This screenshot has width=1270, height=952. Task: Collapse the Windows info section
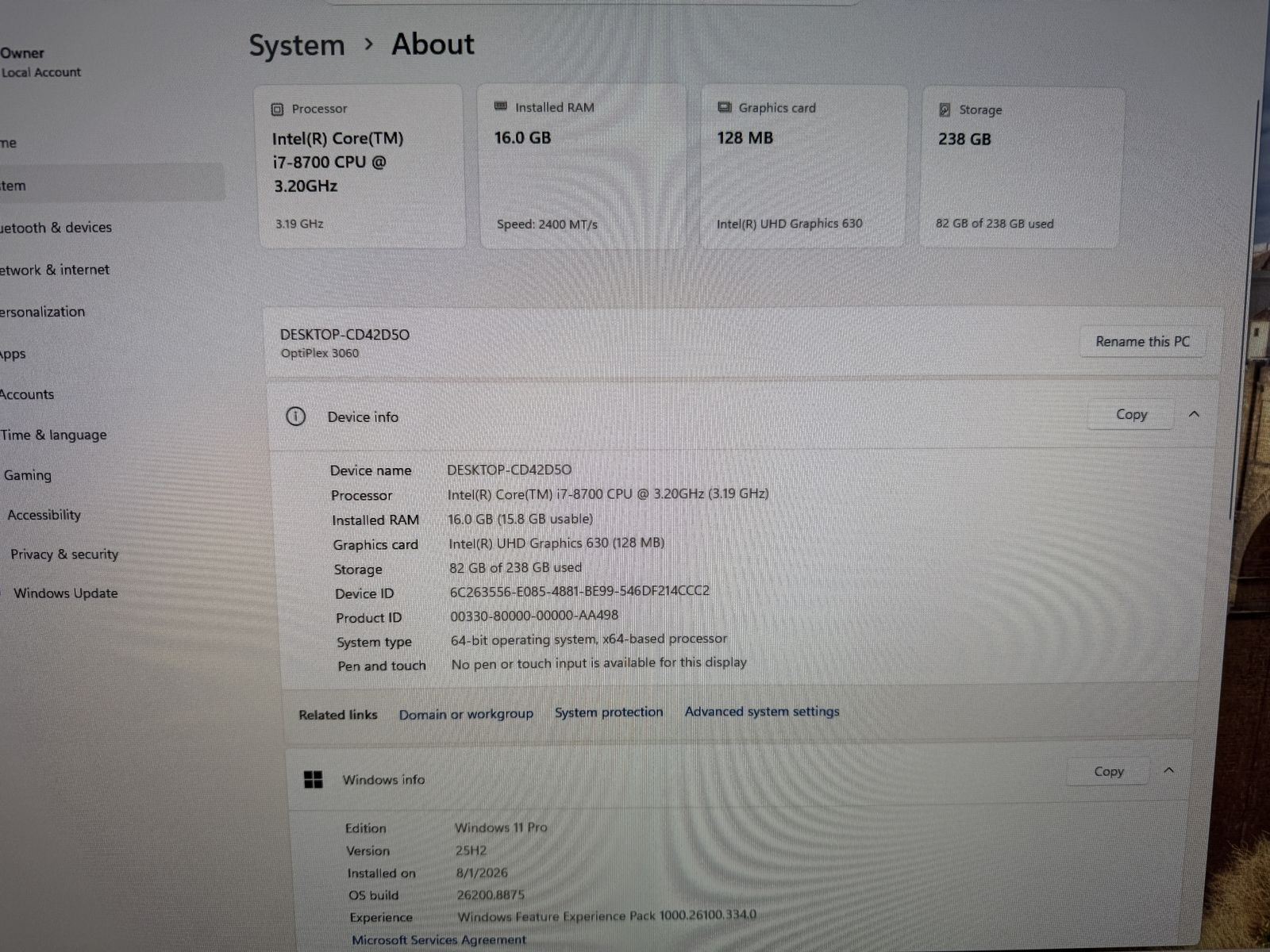(1168, 770)
